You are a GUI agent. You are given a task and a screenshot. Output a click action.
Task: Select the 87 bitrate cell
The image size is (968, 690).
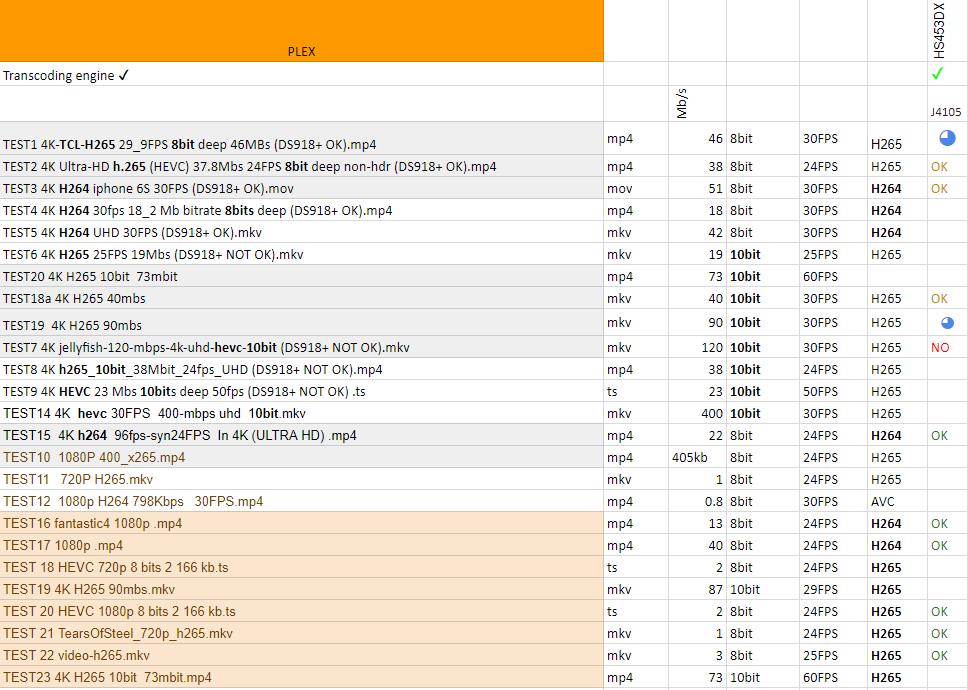click(697, 589)
